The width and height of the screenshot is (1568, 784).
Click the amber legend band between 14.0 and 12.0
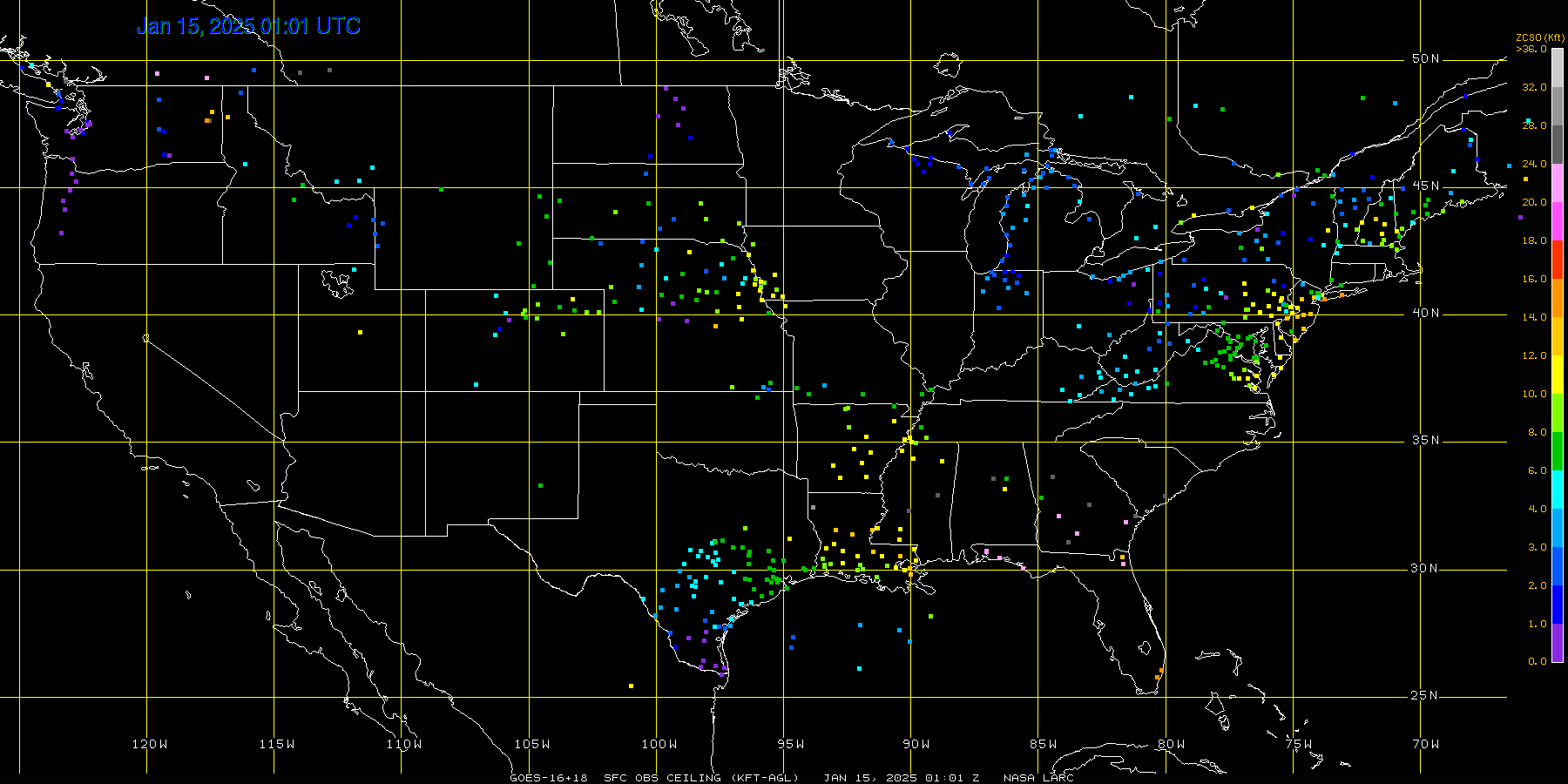[x=1558, y=336]
